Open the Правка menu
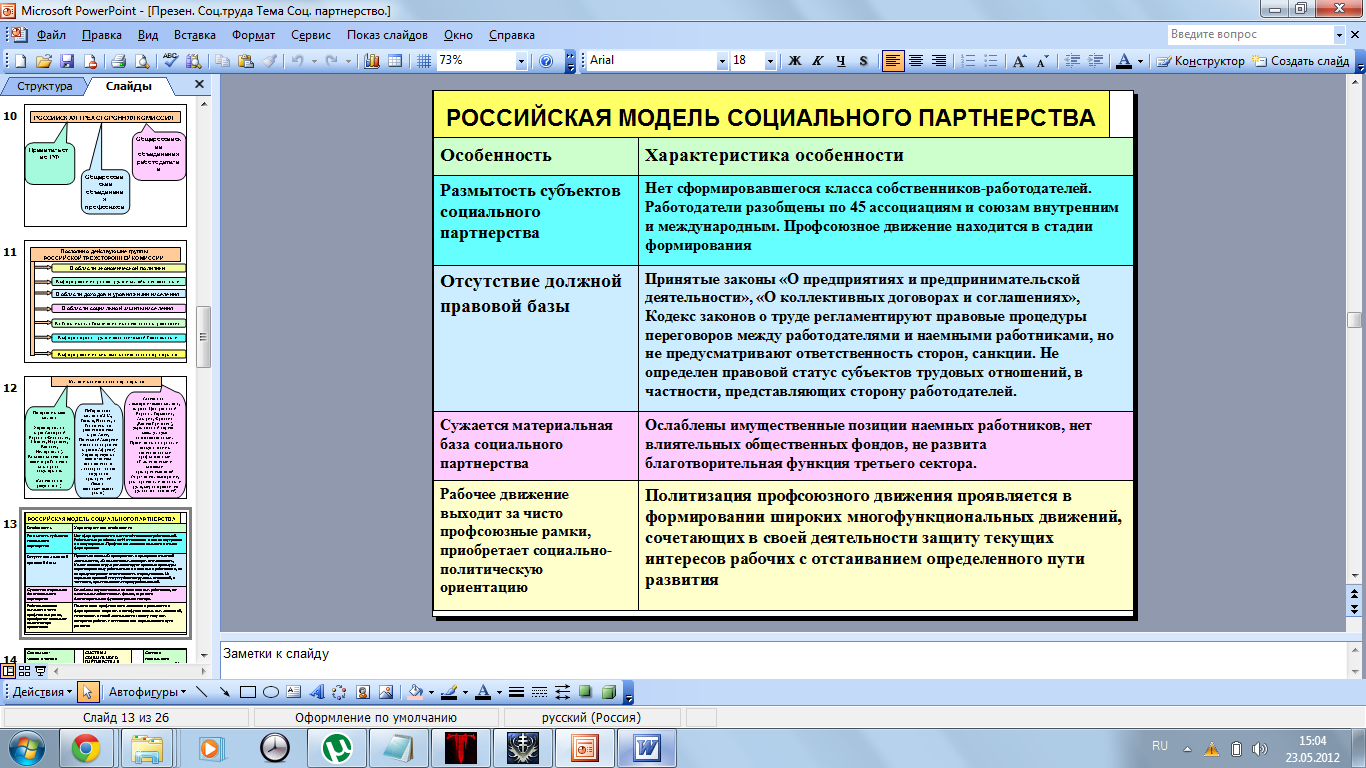Screen dimensions: 1366x768 pyautogui.click(x=102, y=34)
